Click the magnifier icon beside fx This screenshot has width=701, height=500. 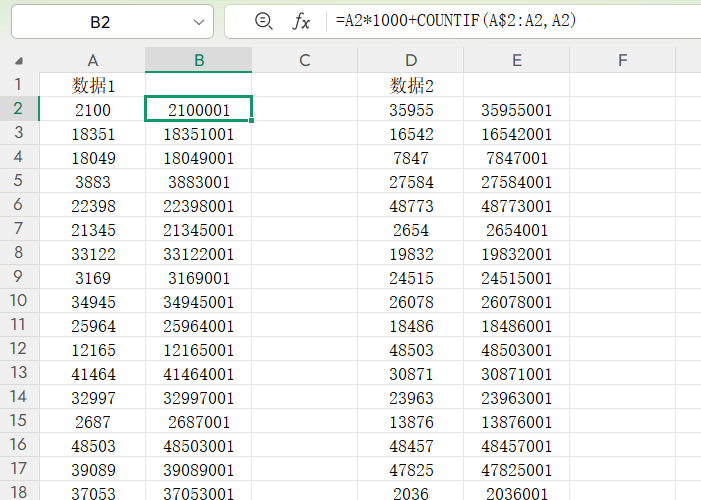coord(264,21)
